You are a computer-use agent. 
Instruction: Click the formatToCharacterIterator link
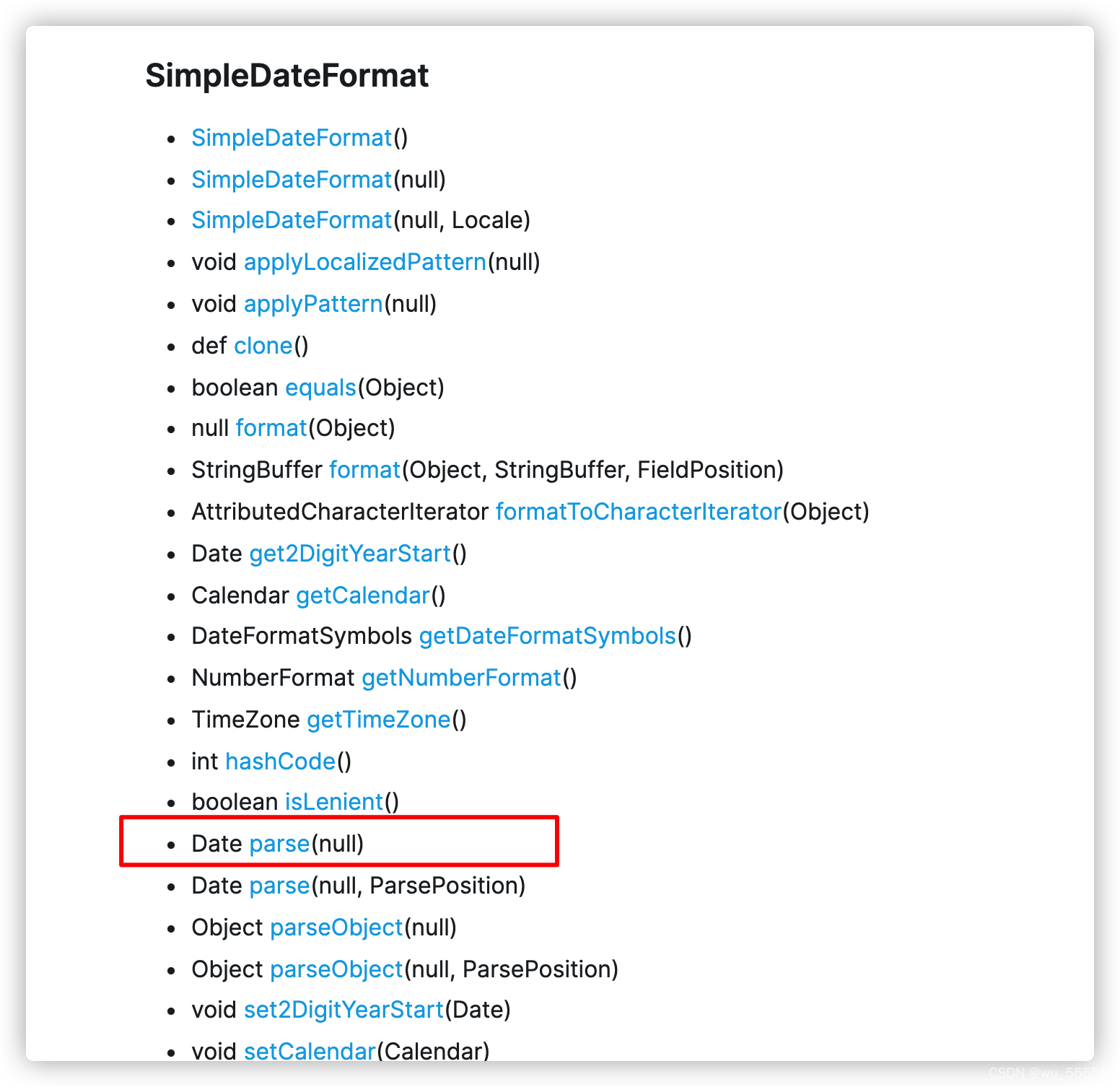coord(639,512)
